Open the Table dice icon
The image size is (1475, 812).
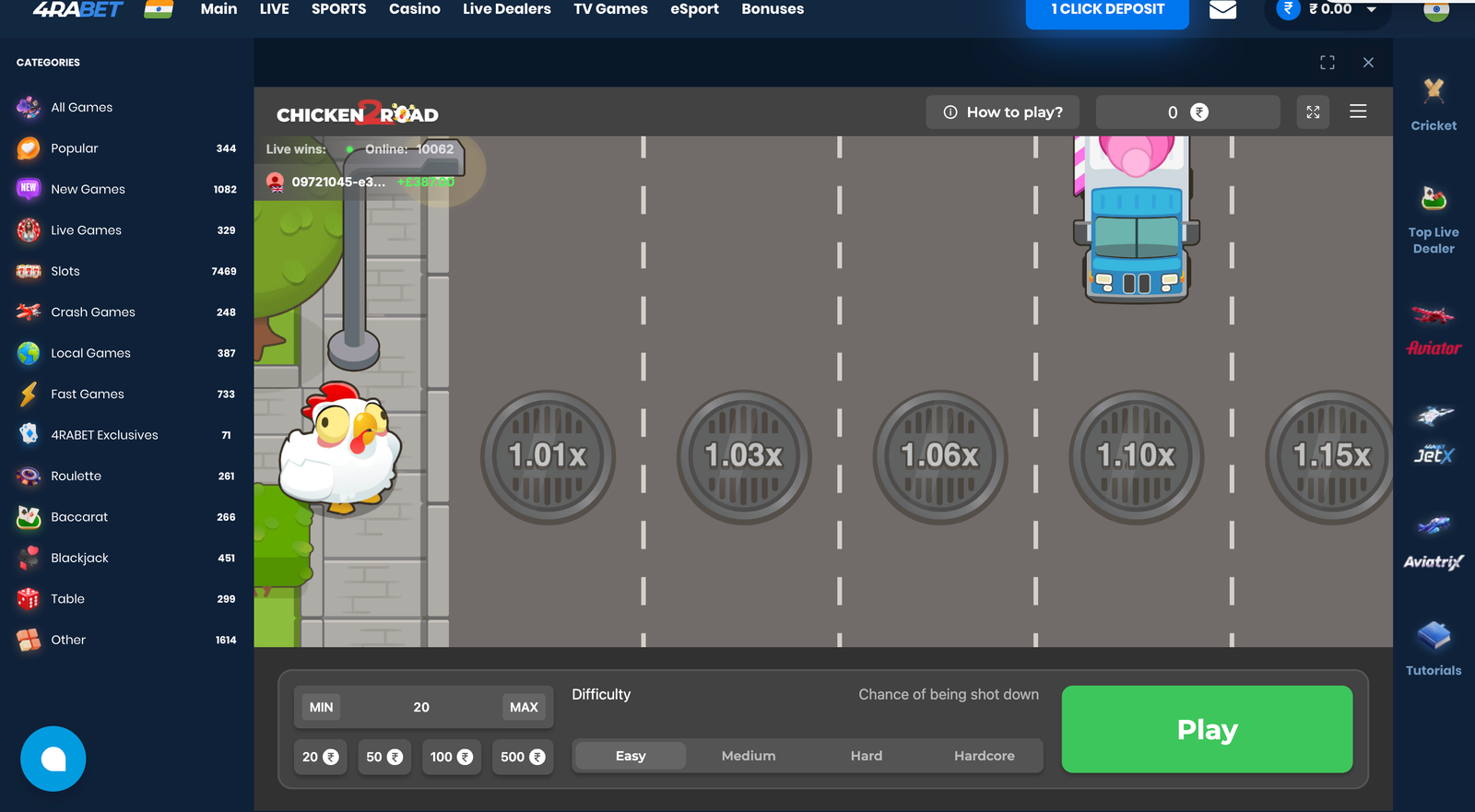pos(29,599)
